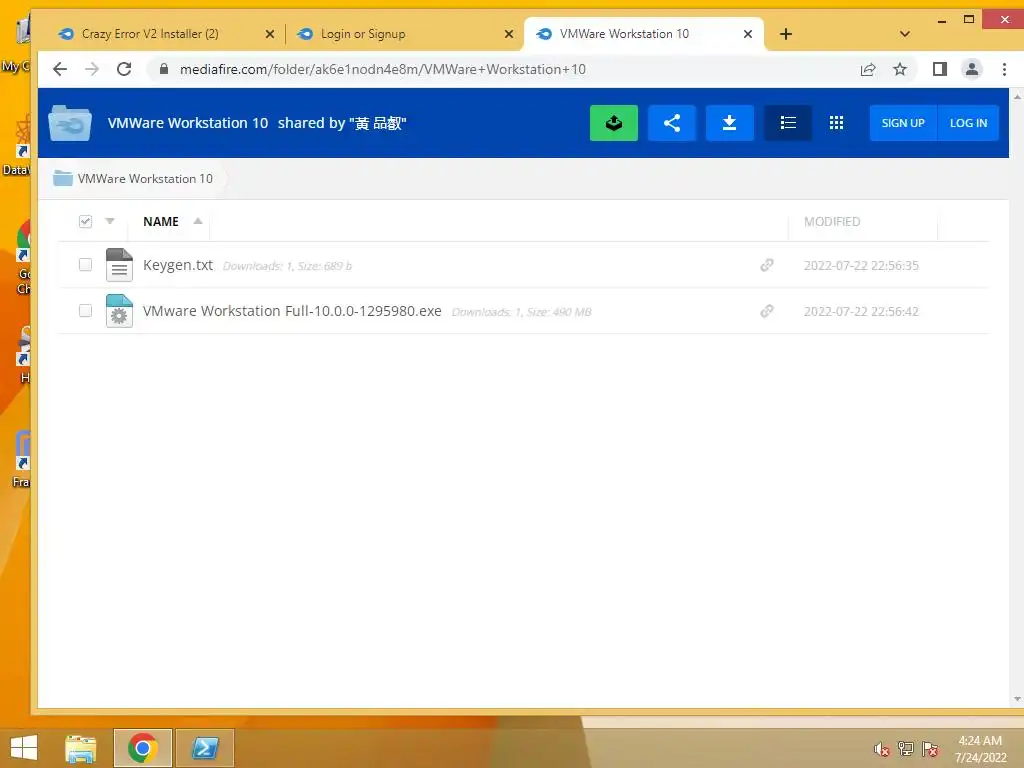Open a new browser tab
1024x768 pixels.
[786, 34]
